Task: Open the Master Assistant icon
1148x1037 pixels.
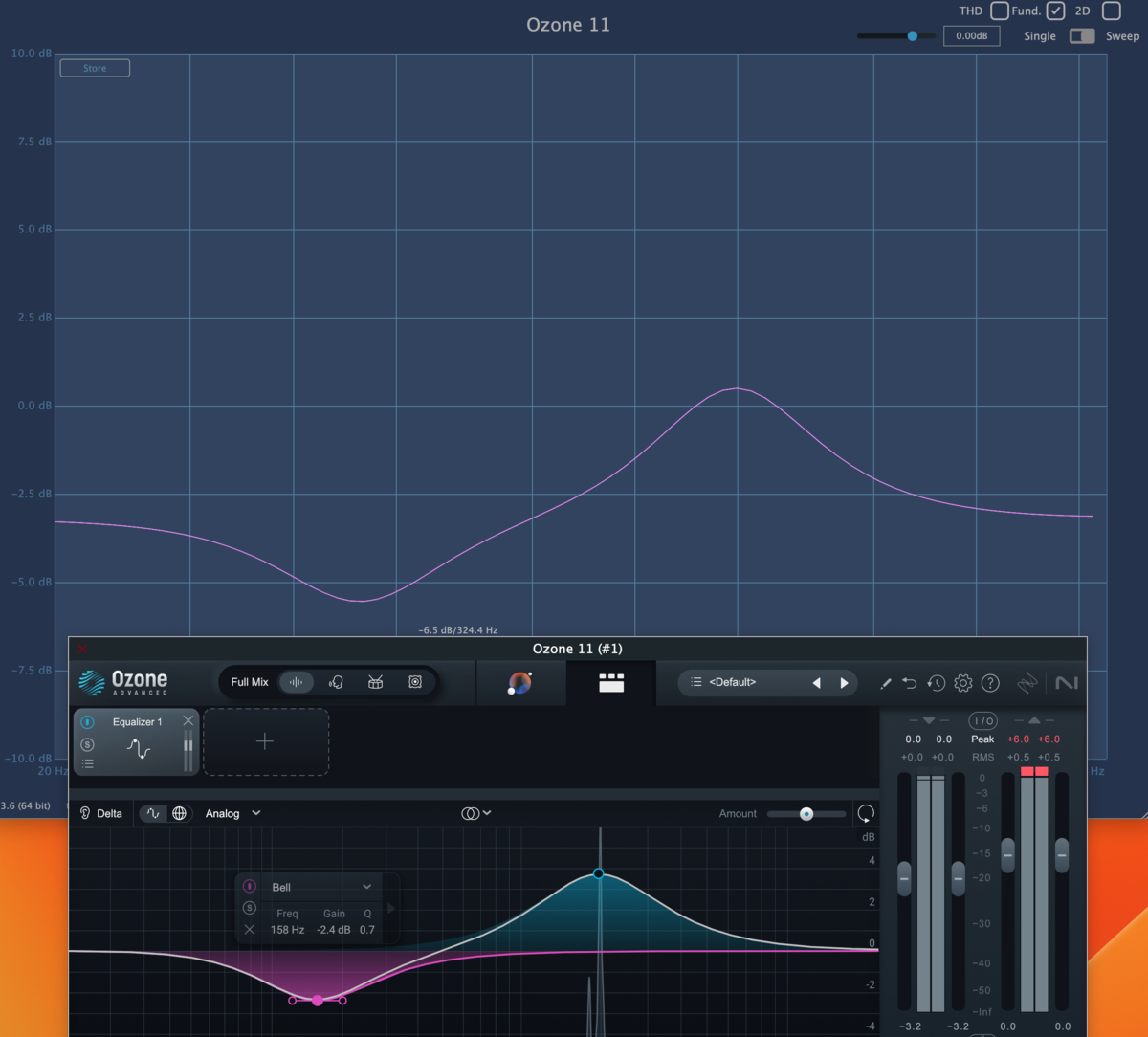Action: coord(520,682)
